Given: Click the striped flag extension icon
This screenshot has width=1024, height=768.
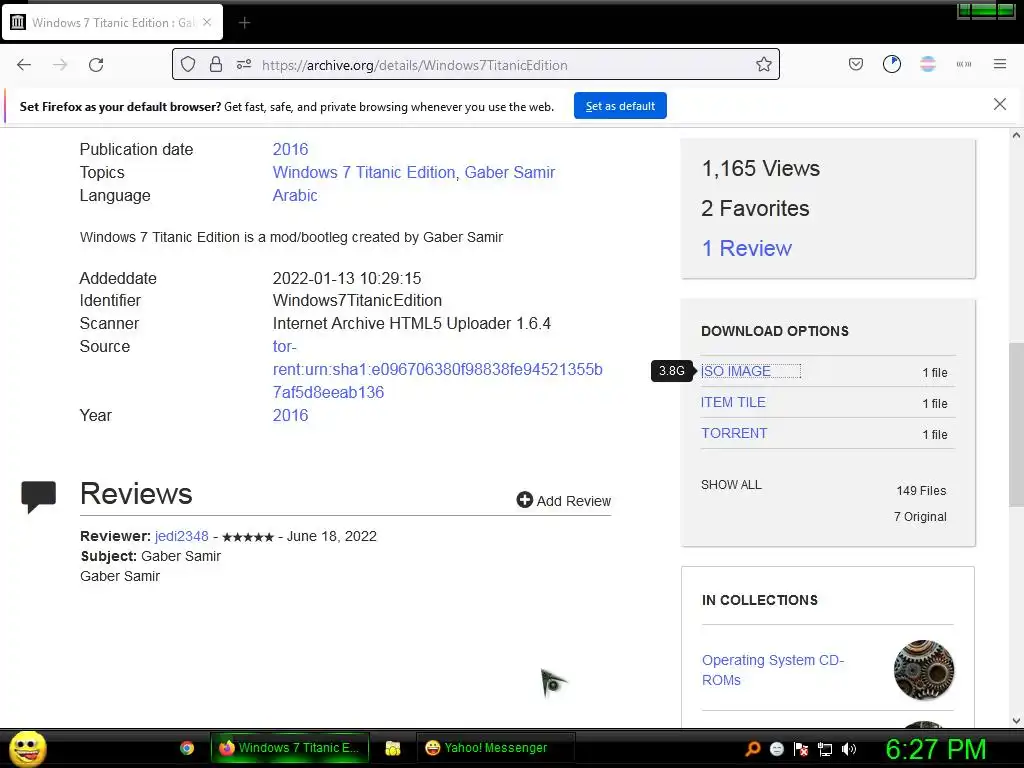Looking at the screenshot, I should click(927, 64).
